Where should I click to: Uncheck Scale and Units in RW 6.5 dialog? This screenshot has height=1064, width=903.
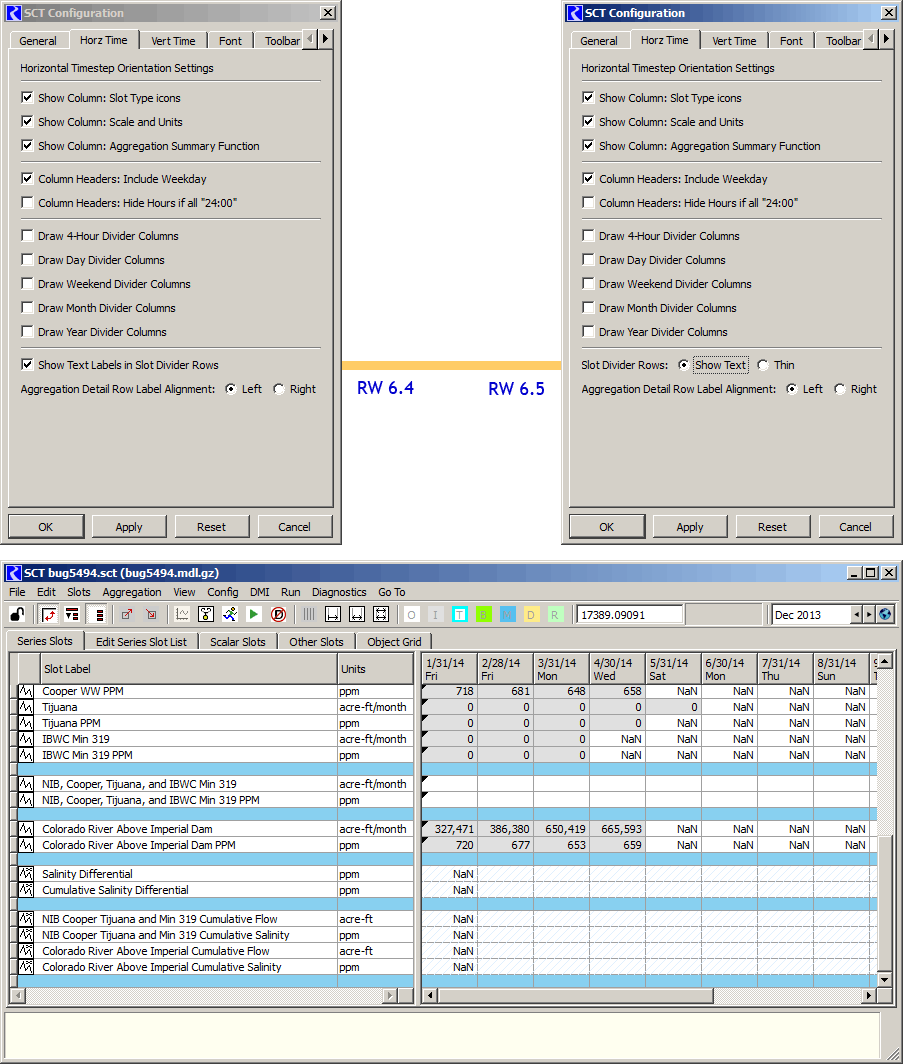click(588, 121)
